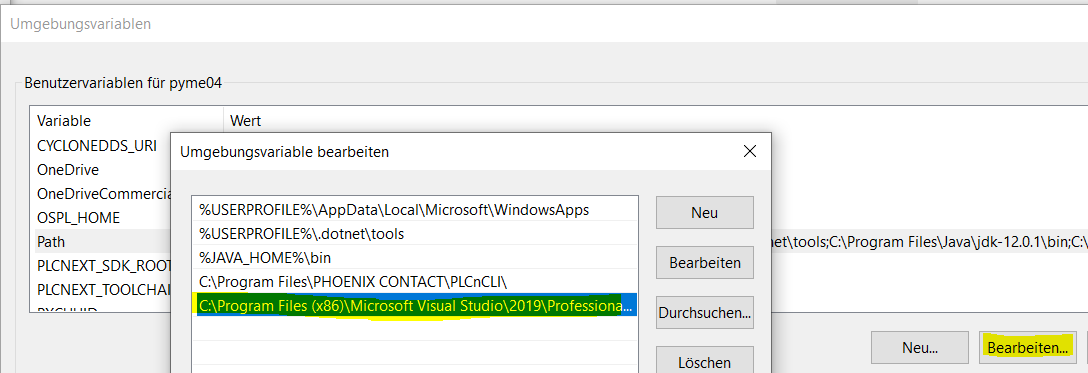Select the PLCNEXT_SDK_ROOT variable row
The width and height of the screenshot is (1088, 373).
point(103,266)
